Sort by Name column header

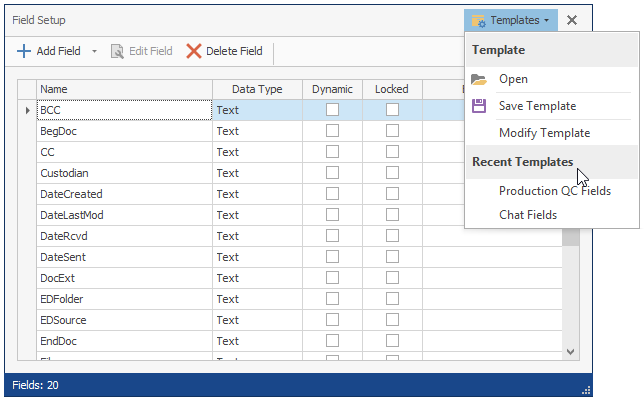(x=124, y=89)
